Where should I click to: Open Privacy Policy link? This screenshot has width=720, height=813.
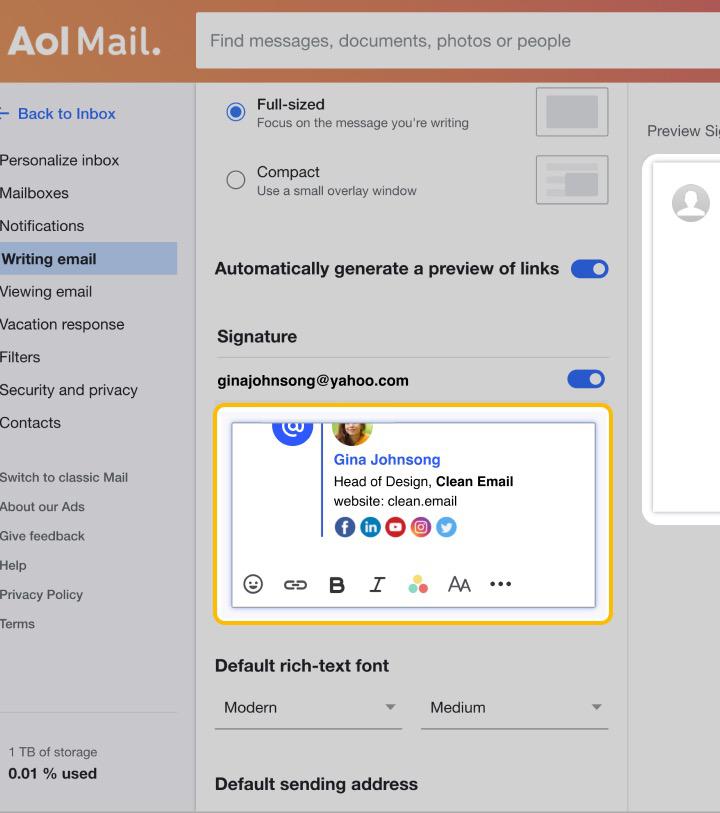41,595
